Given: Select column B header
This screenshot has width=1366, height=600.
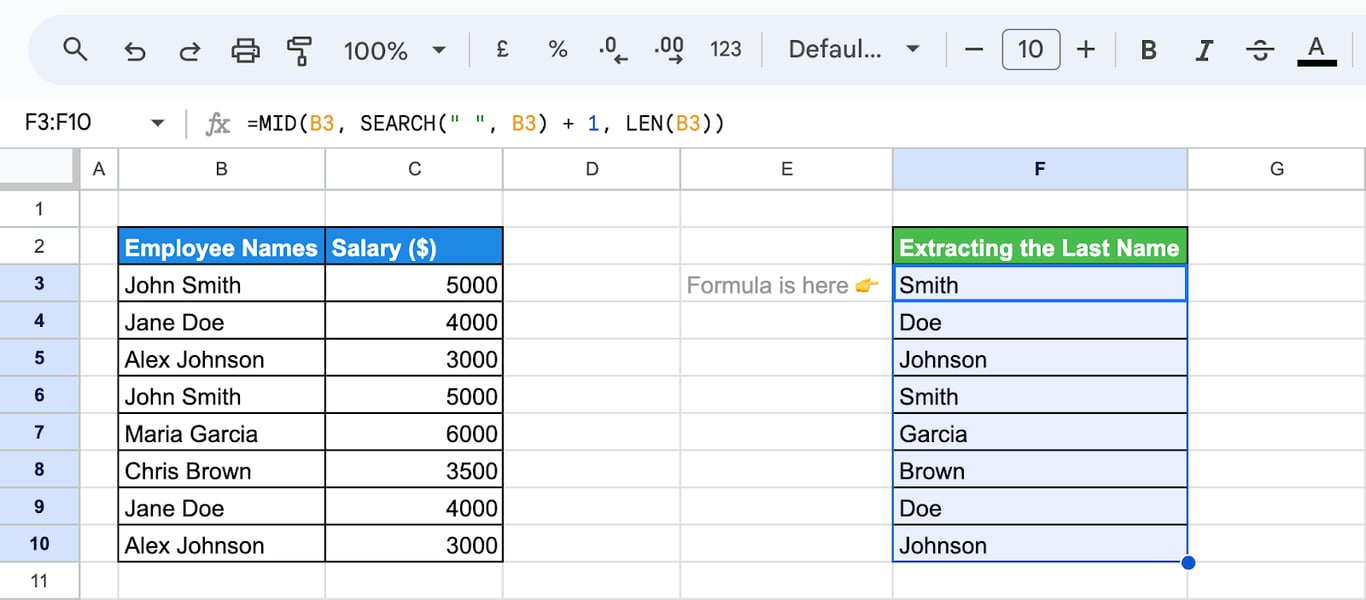Looking at the screenshot, I should [222, 169].
